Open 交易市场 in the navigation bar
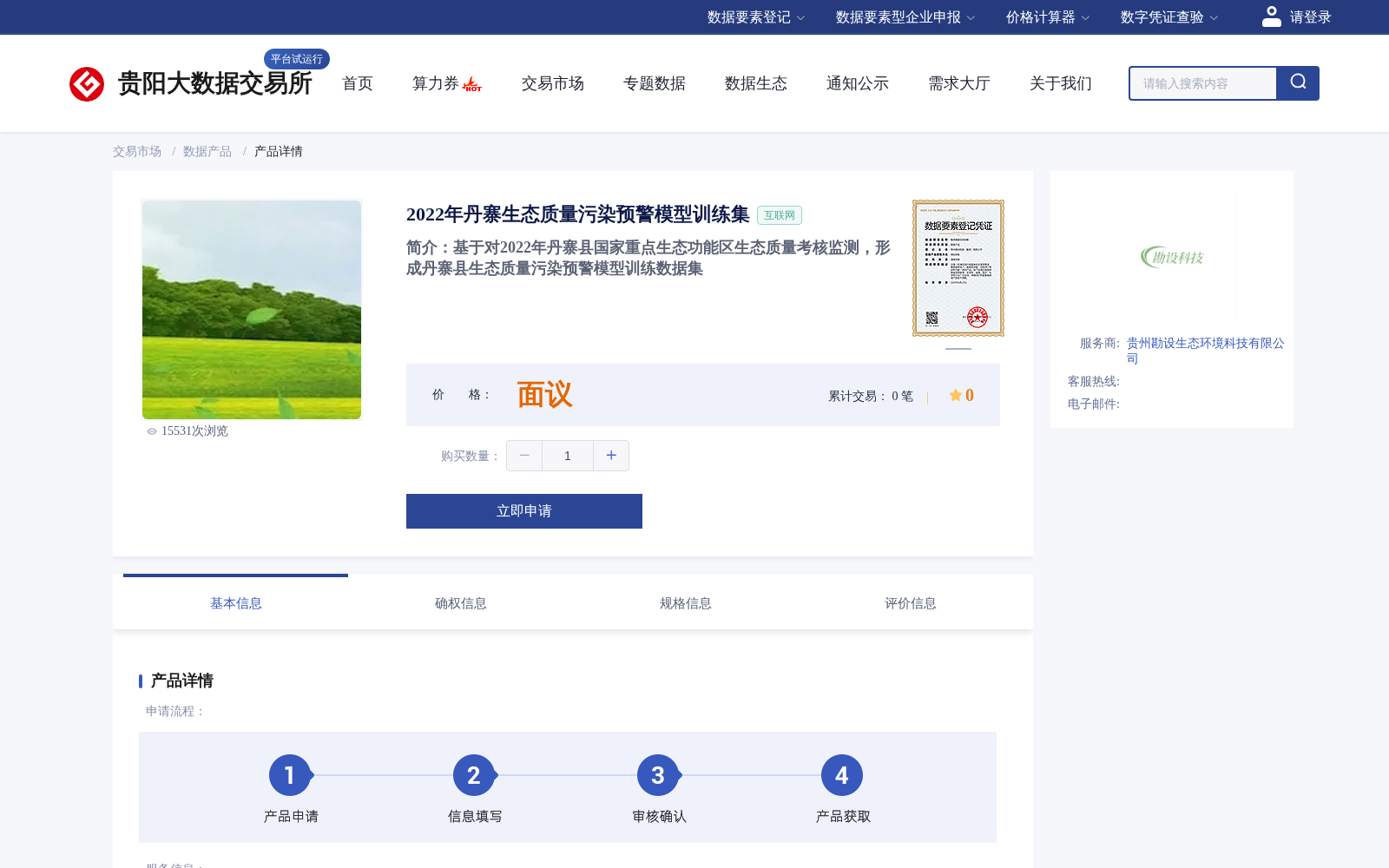Image resolution: width=1389 pixels, height=868 pixels. point(553,83)
